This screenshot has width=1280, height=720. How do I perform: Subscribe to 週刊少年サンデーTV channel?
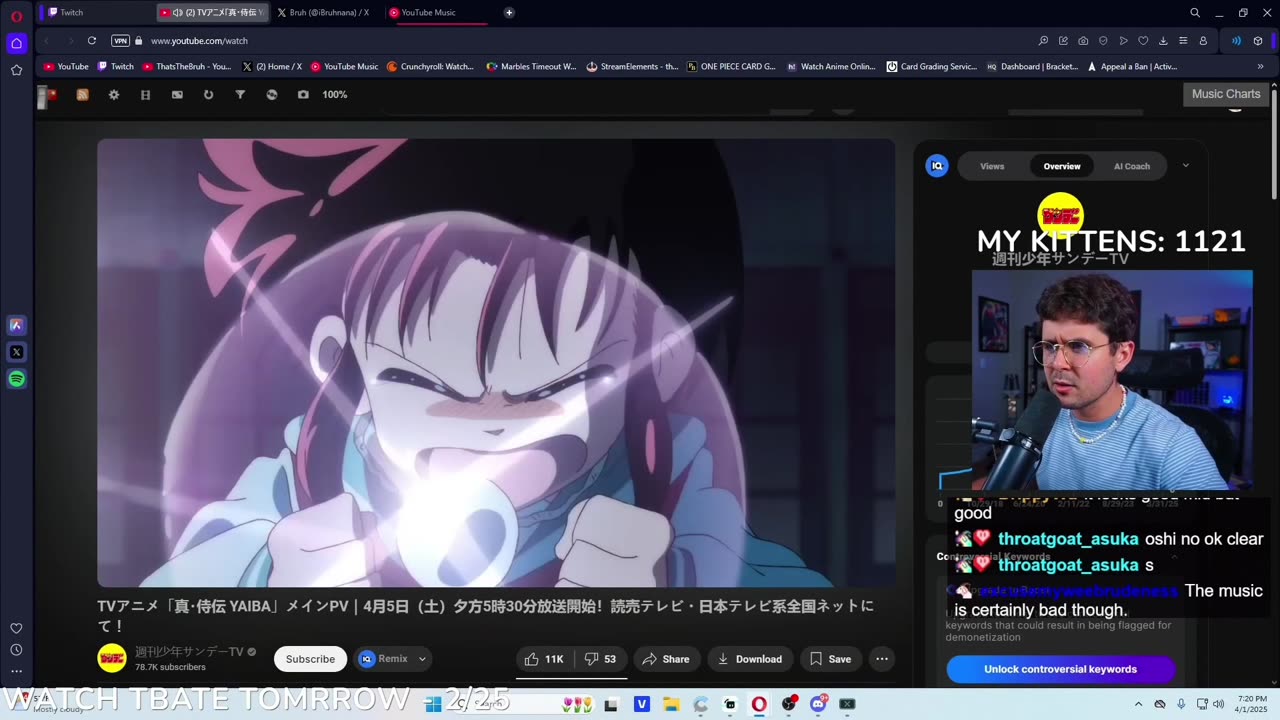310,659
